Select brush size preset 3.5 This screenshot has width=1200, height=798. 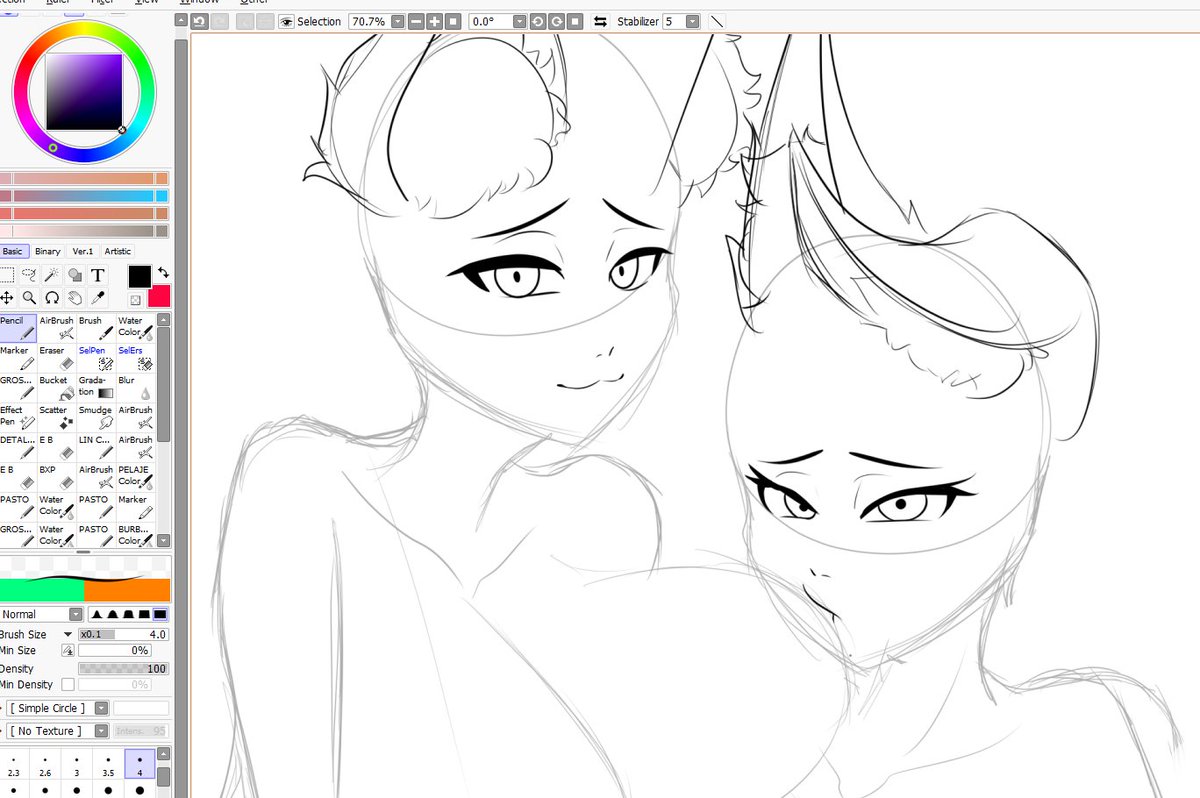[x=109, y=765]
